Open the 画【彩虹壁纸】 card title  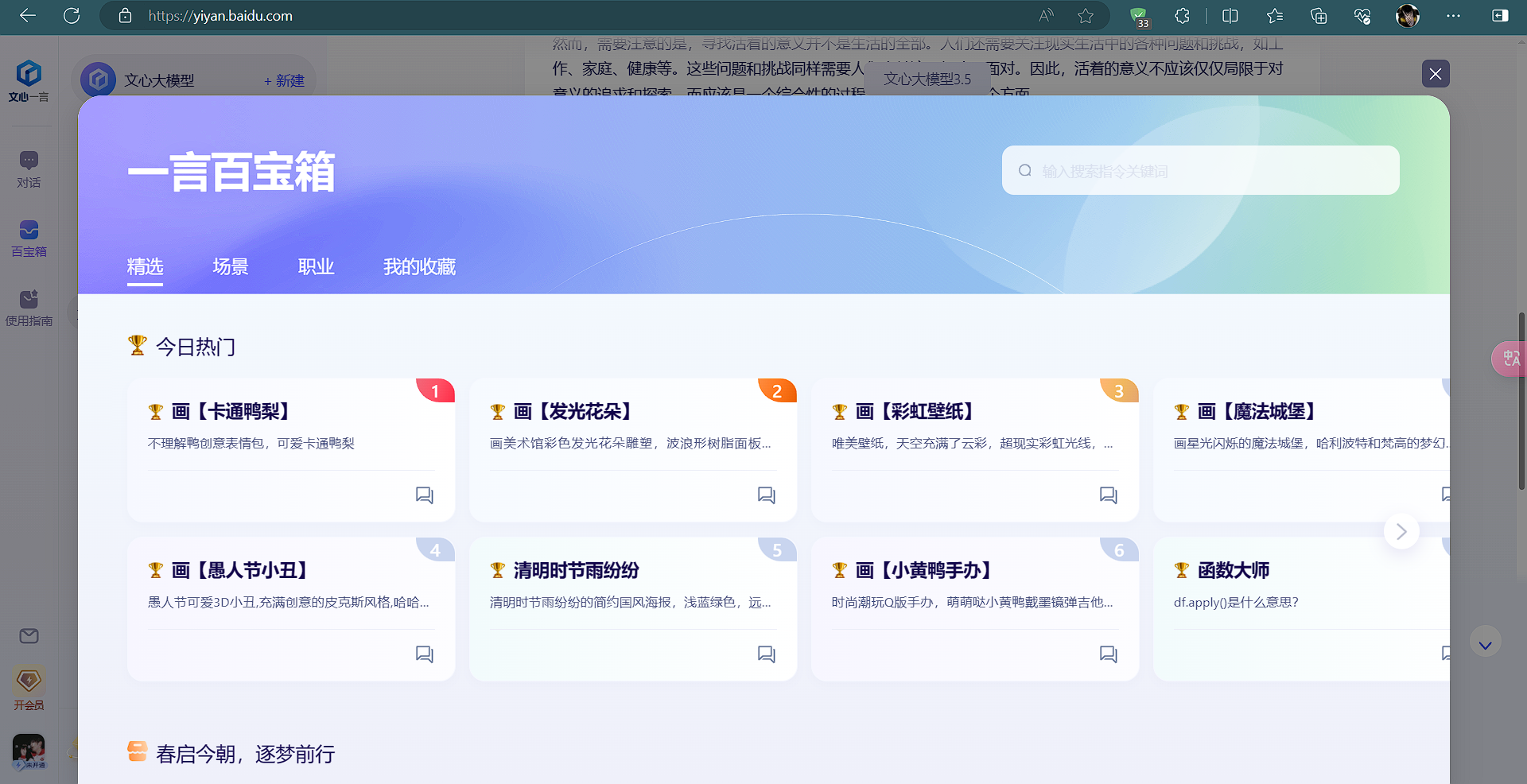[915, 412]
